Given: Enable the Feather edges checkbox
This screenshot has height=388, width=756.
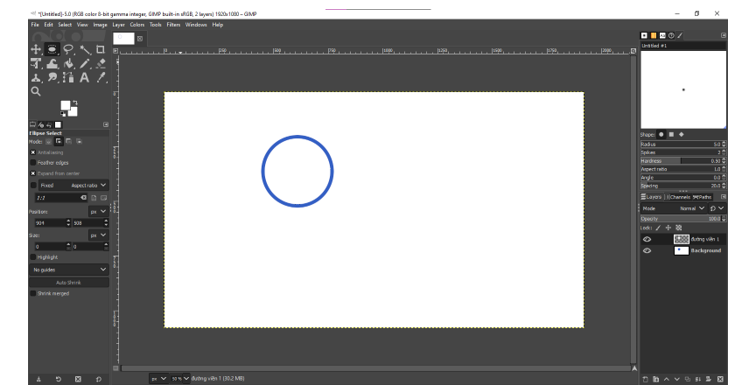Looking at the screenshot, I should 33,162.
